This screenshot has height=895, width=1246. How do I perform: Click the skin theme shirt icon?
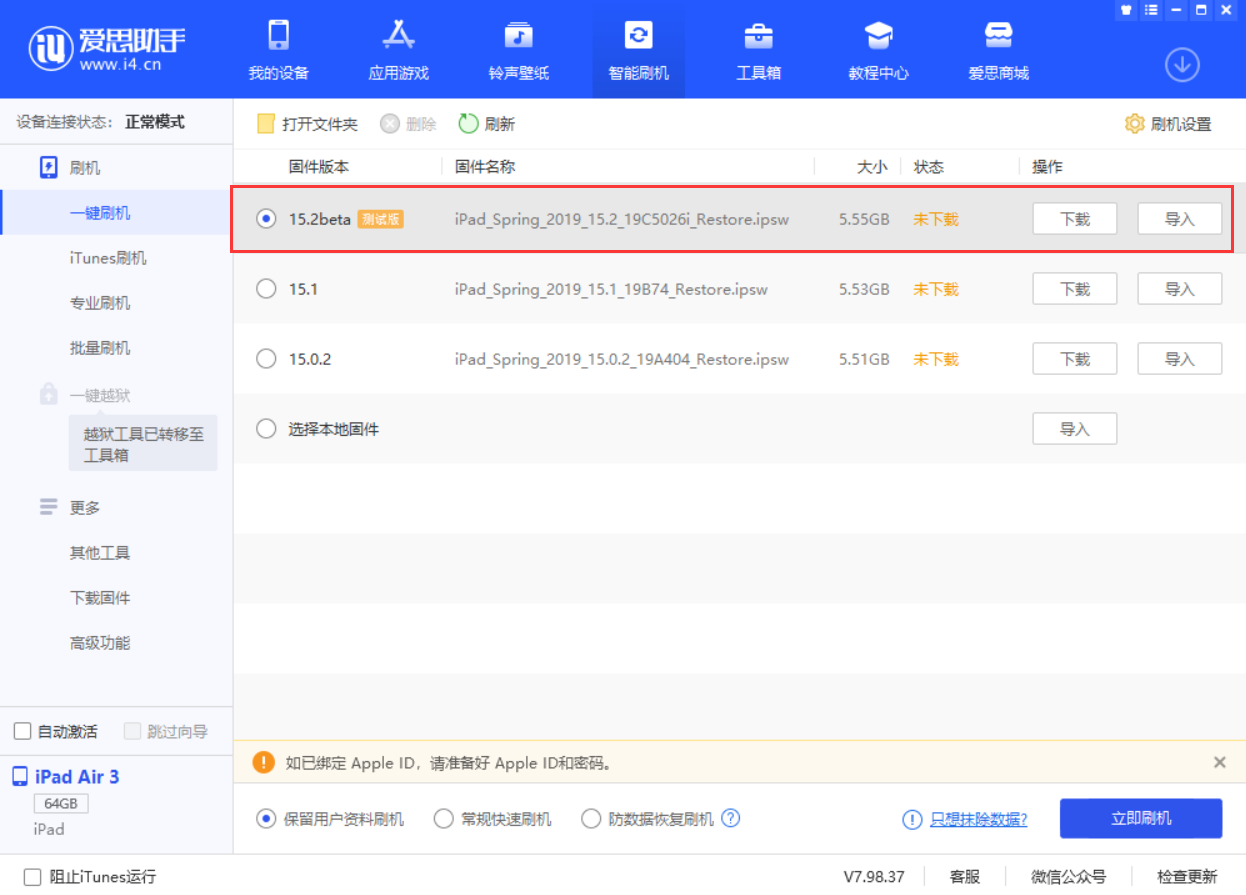pos(1126,10)
